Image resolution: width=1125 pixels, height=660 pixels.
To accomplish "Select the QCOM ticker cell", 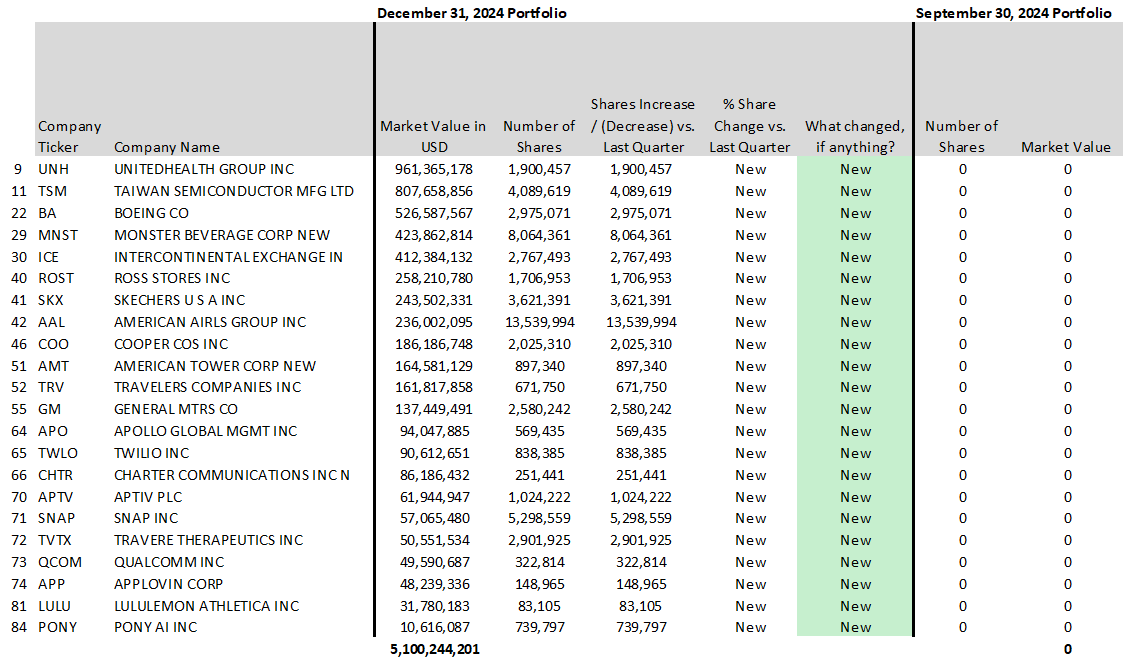I will point(60,562).
